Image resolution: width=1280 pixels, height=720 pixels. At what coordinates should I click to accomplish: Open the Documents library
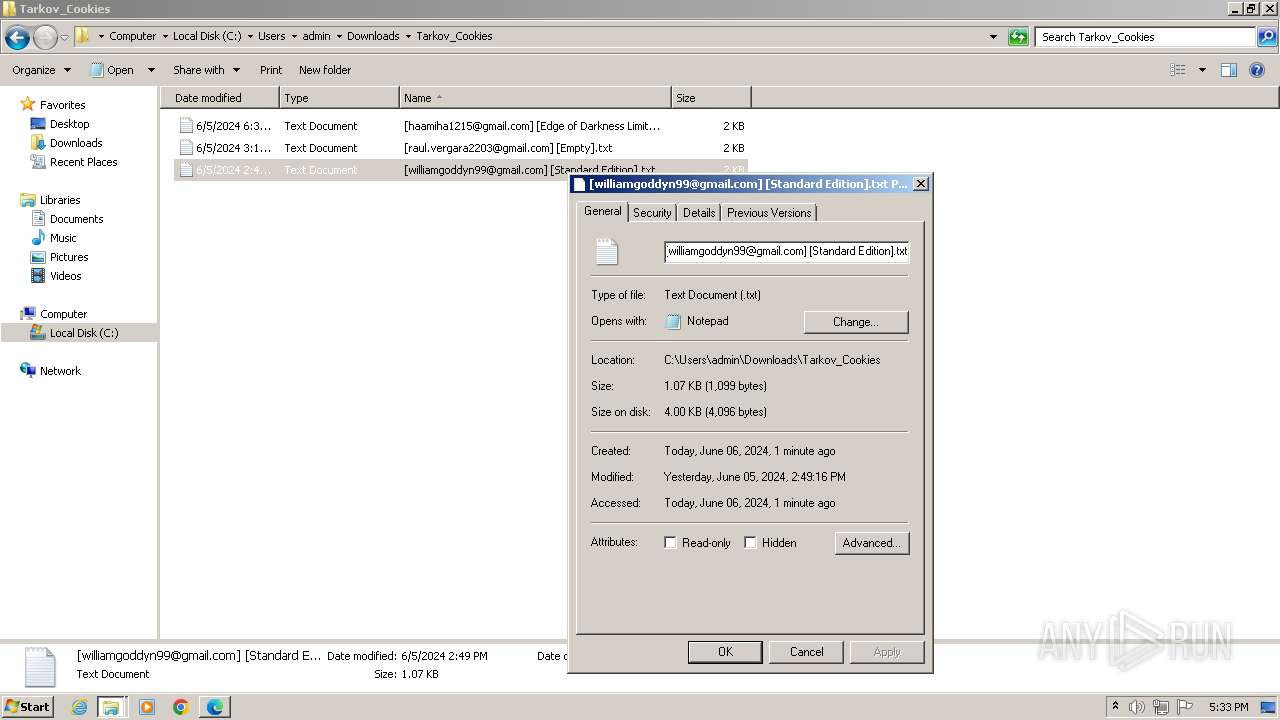(76, 219)
